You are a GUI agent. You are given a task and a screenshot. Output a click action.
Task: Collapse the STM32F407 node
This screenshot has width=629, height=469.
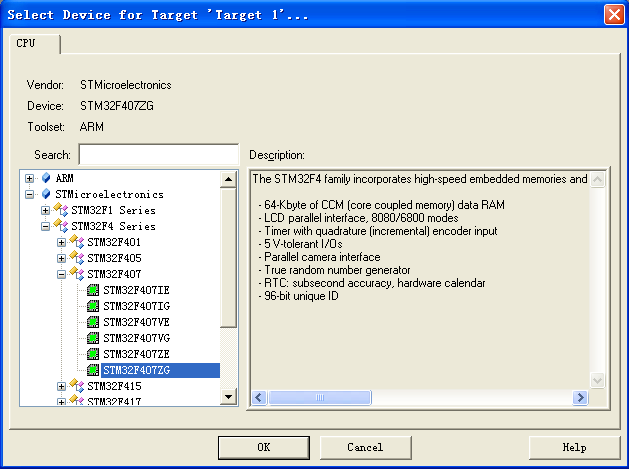(x=61, y=275)
